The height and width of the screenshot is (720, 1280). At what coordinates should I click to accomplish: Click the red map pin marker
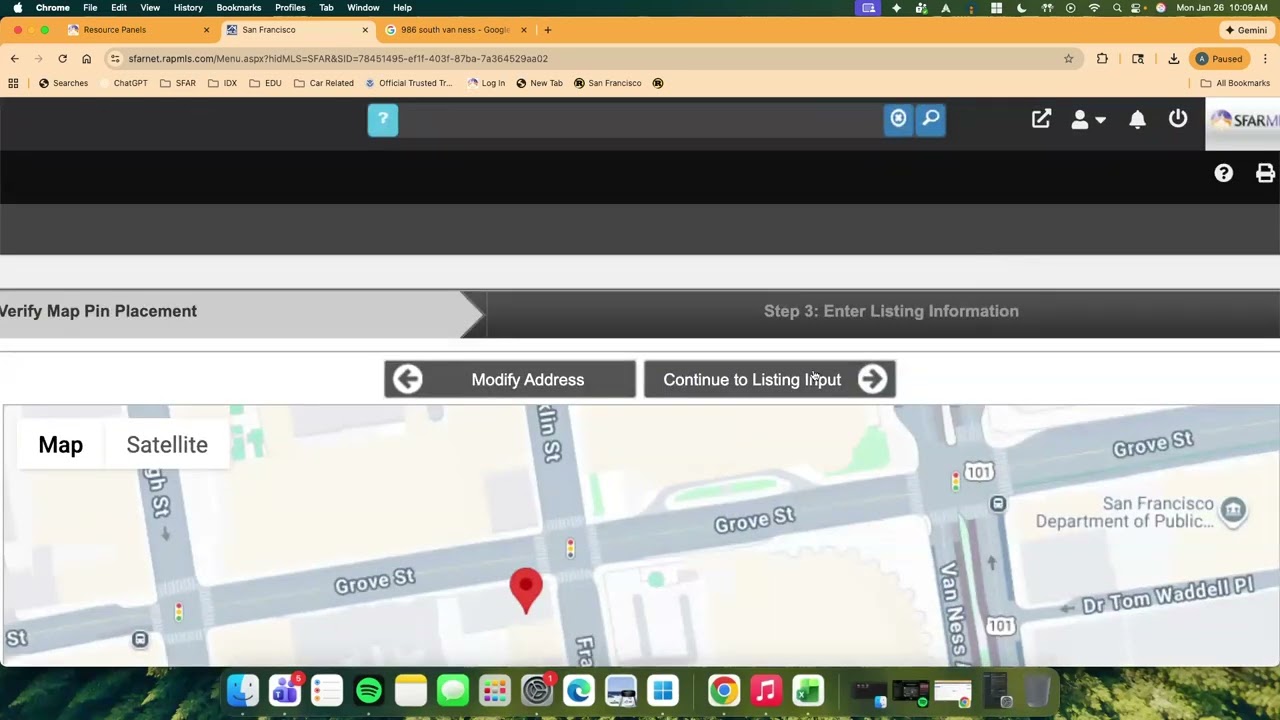(526, 590)
